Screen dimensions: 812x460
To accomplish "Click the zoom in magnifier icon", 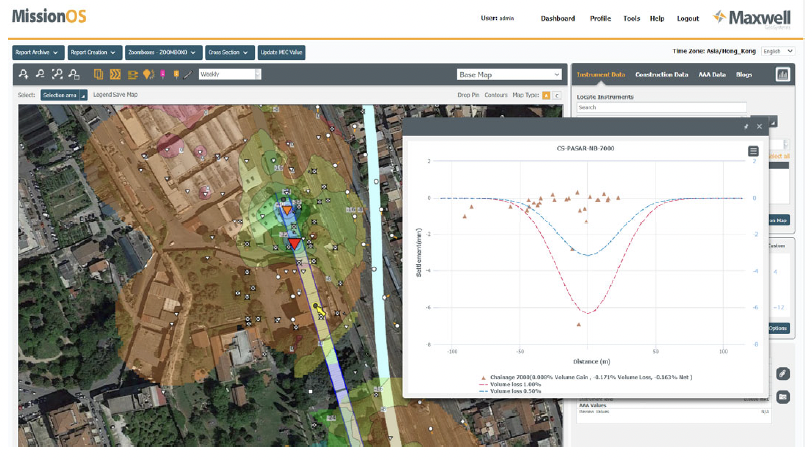I will 23,74.
